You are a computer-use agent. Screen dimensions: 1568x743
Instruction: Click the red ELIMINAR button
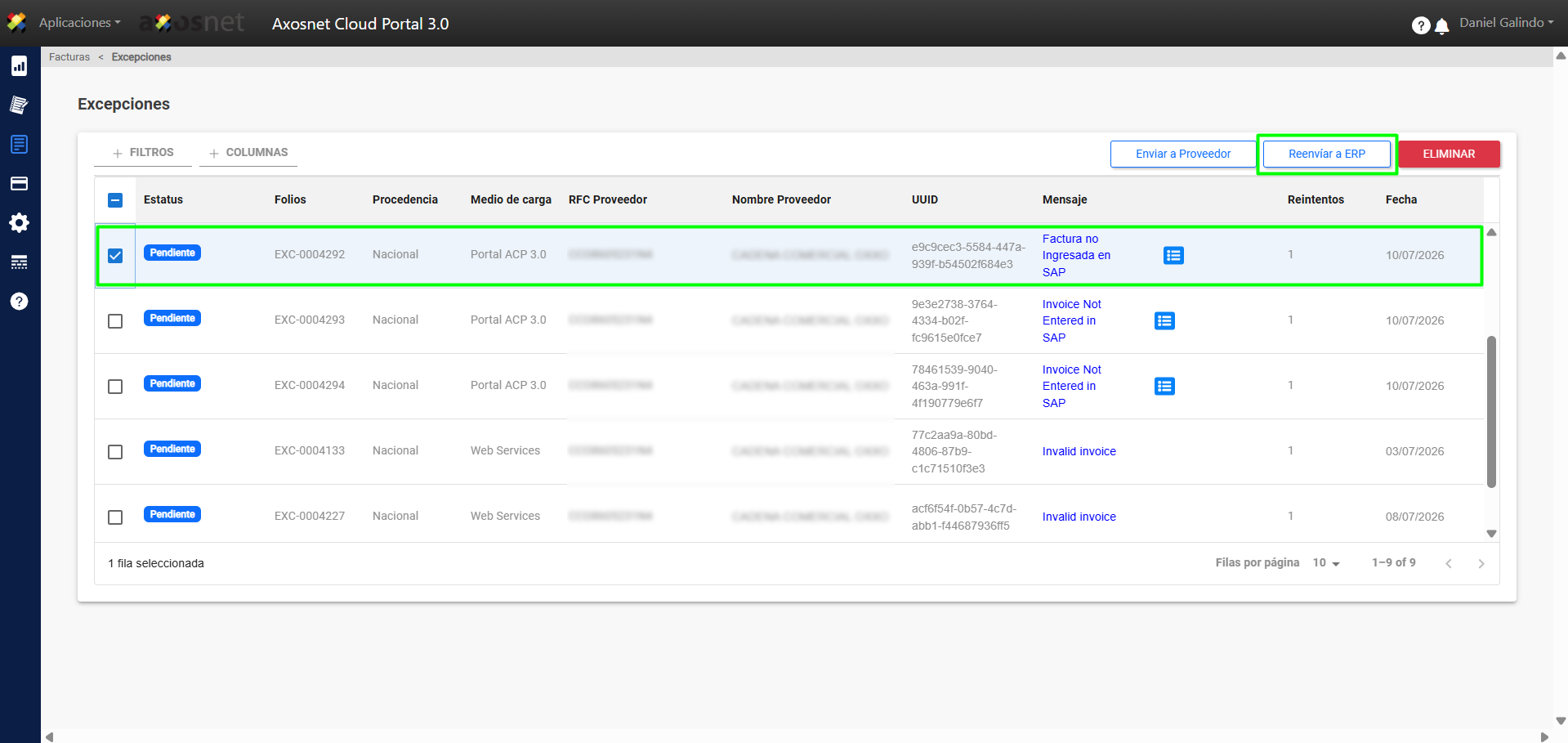1450,154
